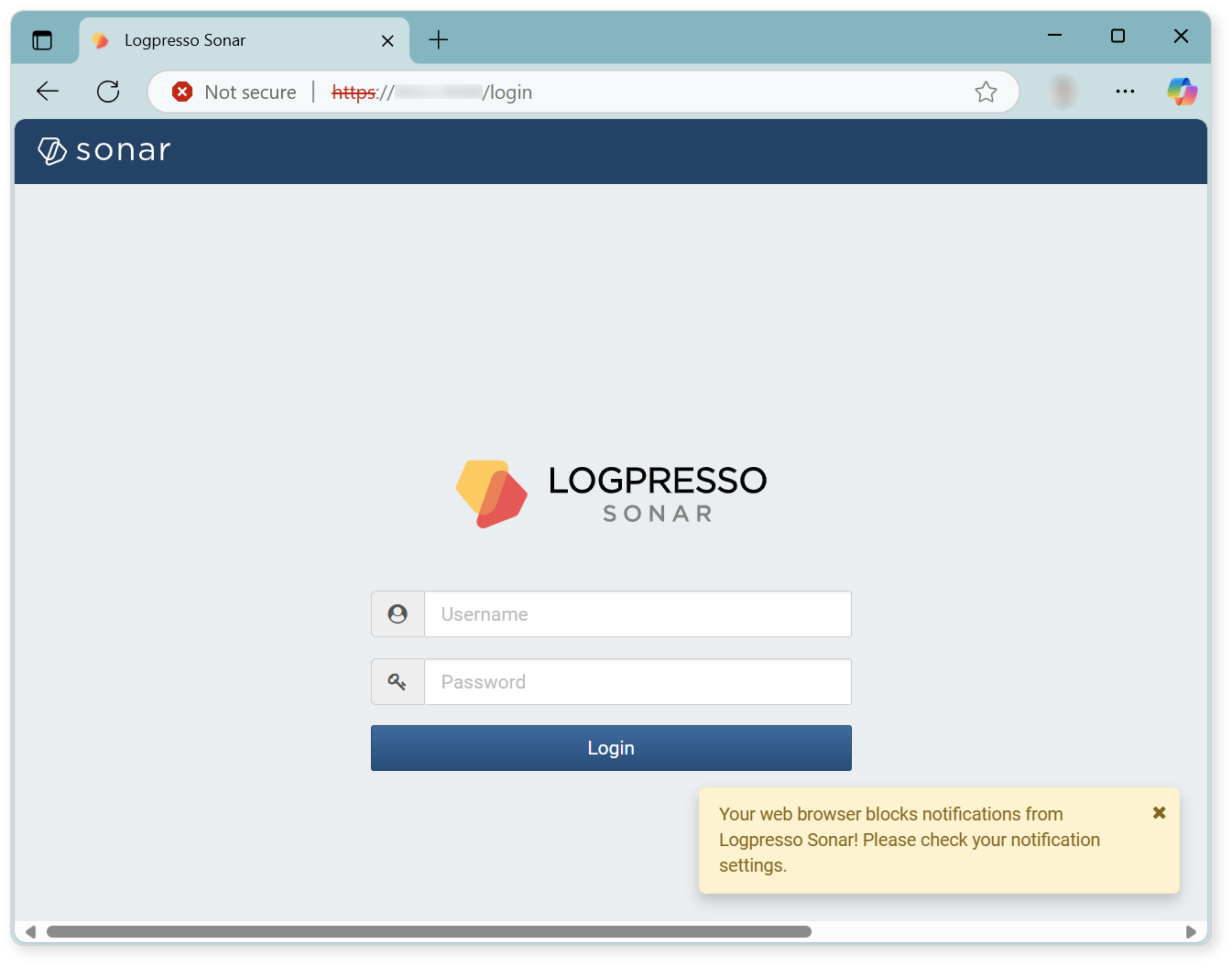Viewport: 1232px width, 966px height.
Task: Add the page to favorites with the star icon
Action: coord(986,92)
